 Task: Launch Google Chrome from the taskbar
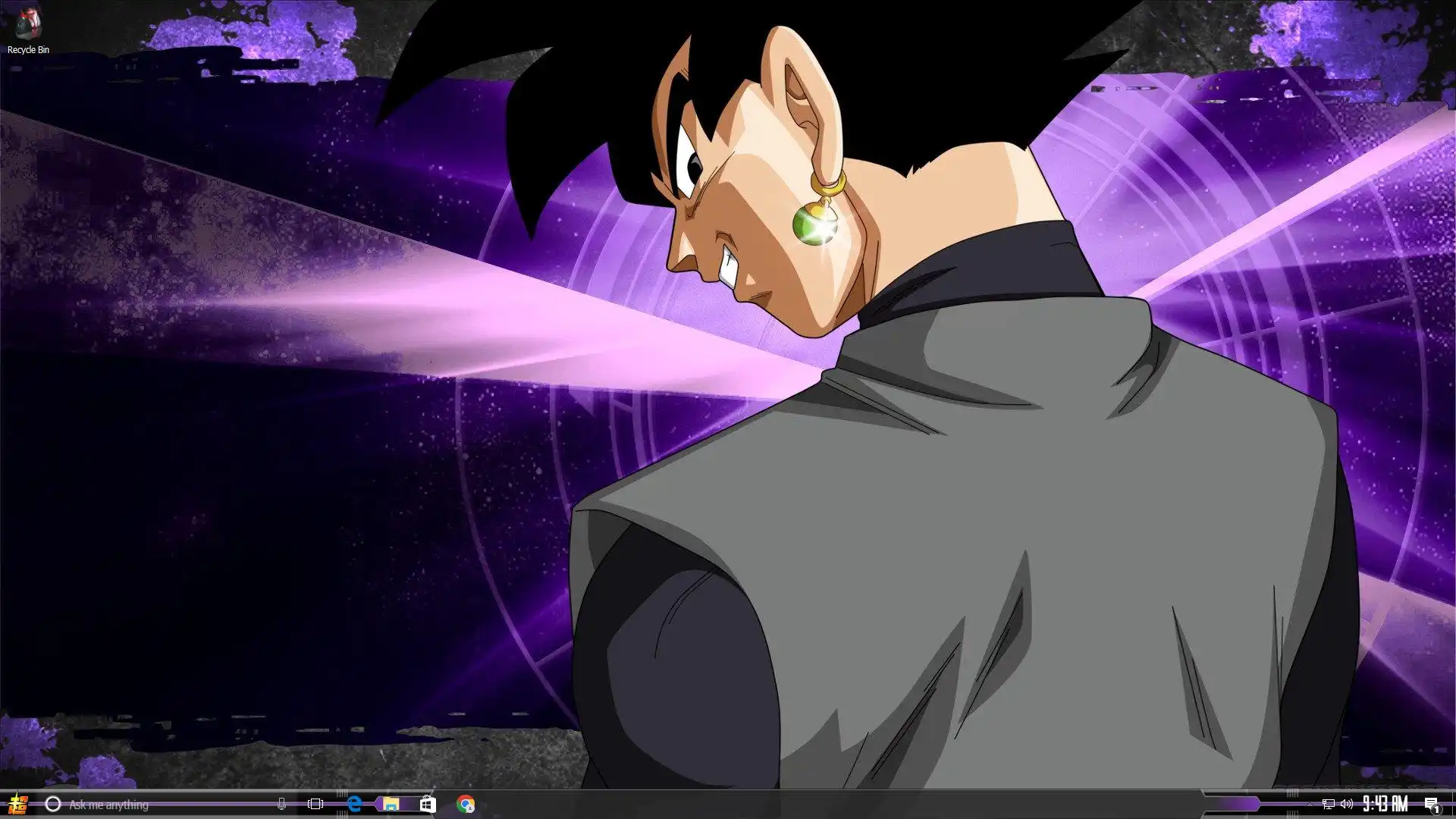pyautogui.click(x=466, y=804)
